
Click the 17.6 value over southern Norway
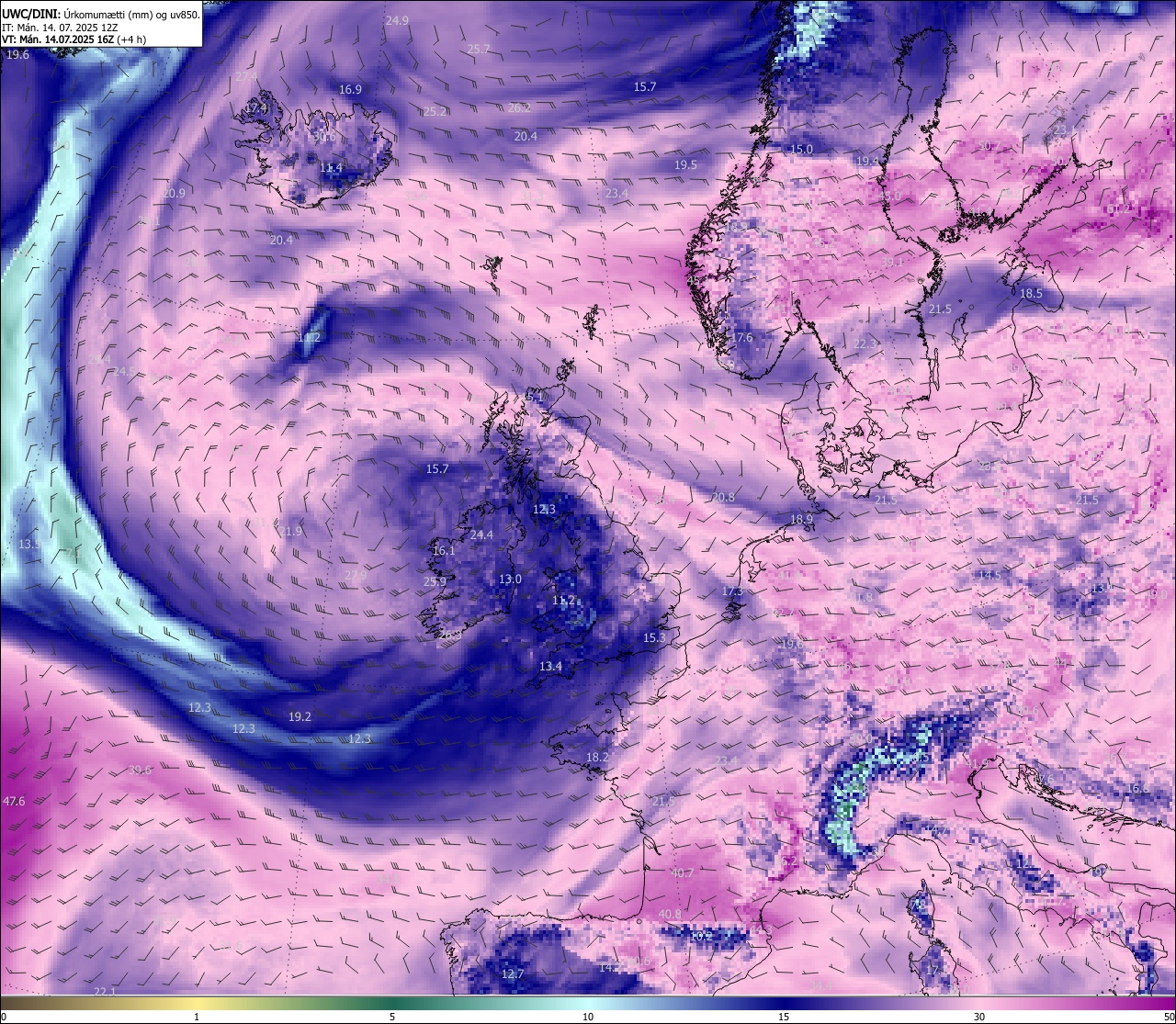741,338
